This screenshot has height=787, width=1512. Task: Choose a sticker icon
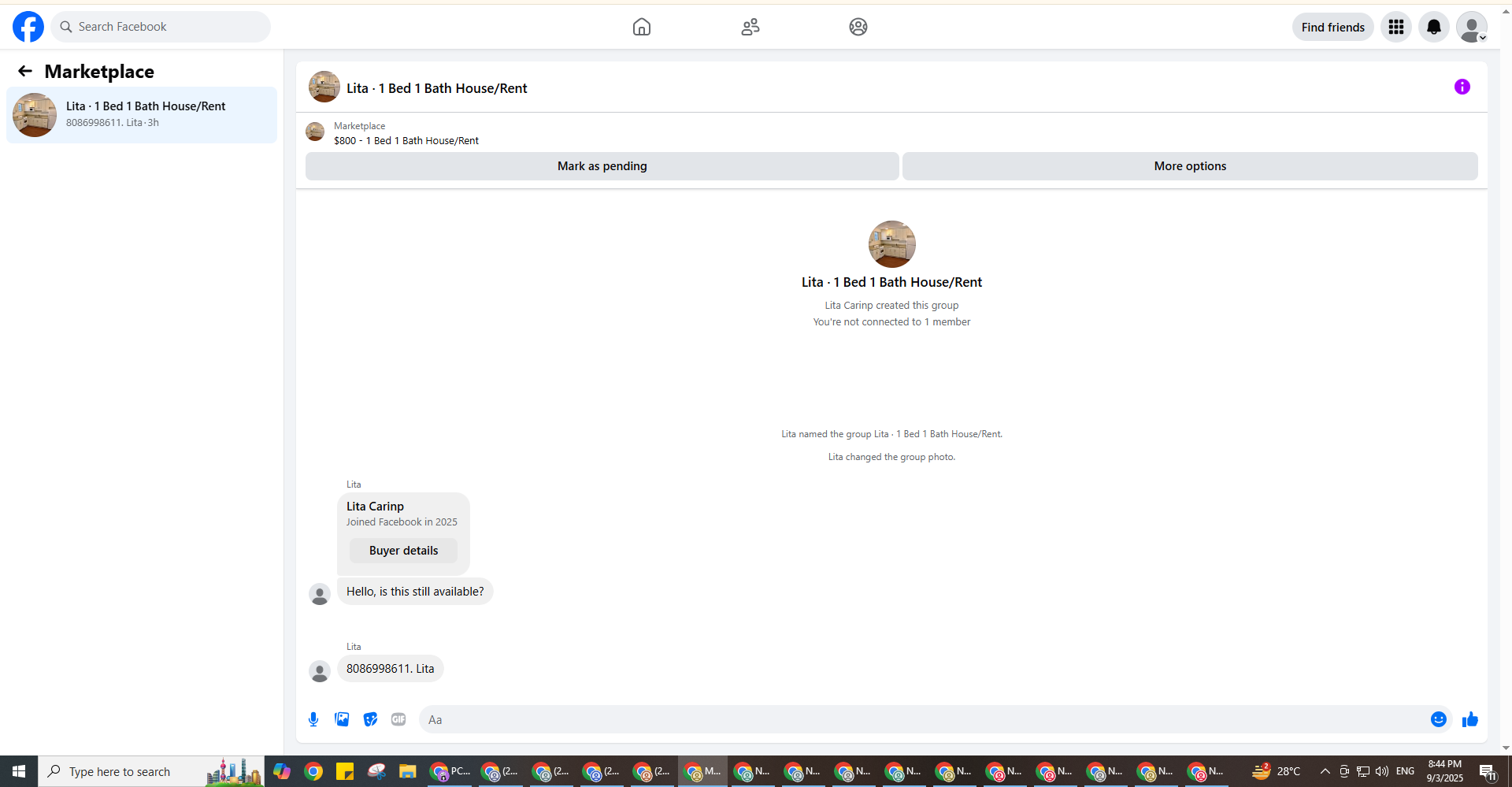pyautogui.click(x=370, y=719)
